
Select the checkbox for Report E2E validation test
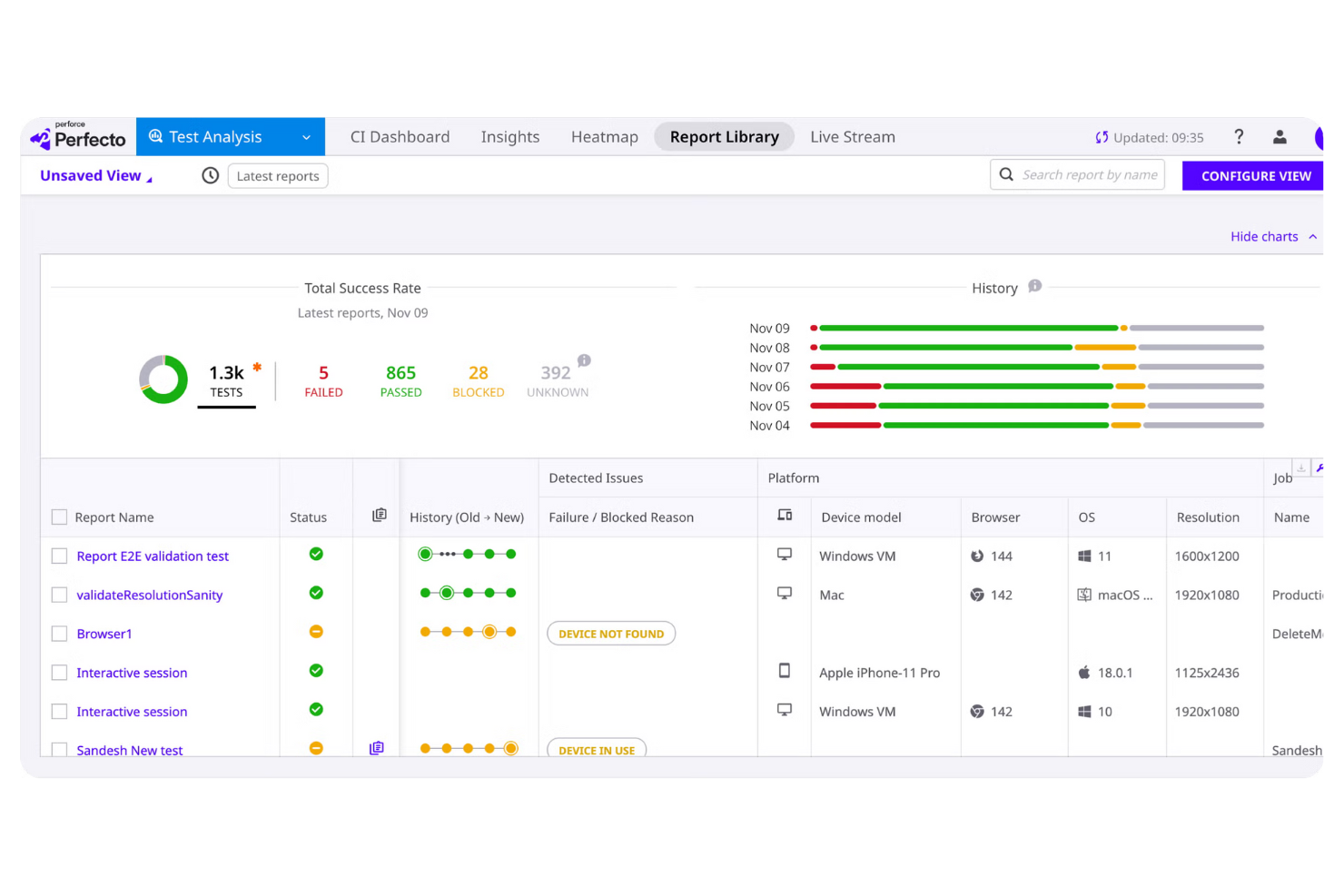coord(59,555)
